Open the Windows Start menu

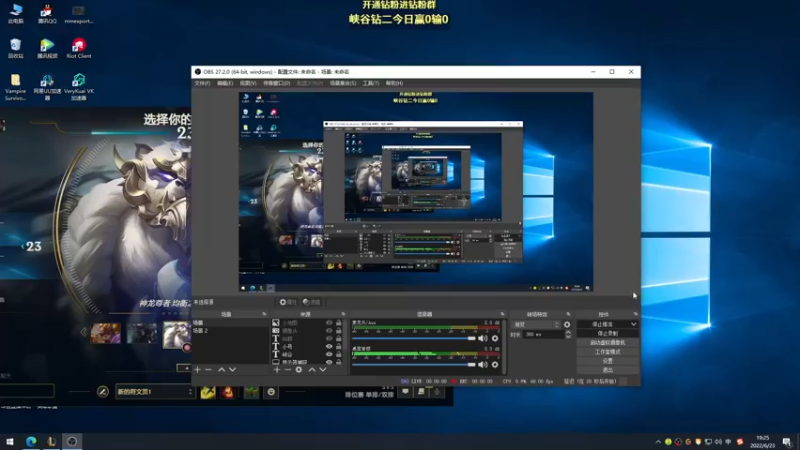[10, 441]
